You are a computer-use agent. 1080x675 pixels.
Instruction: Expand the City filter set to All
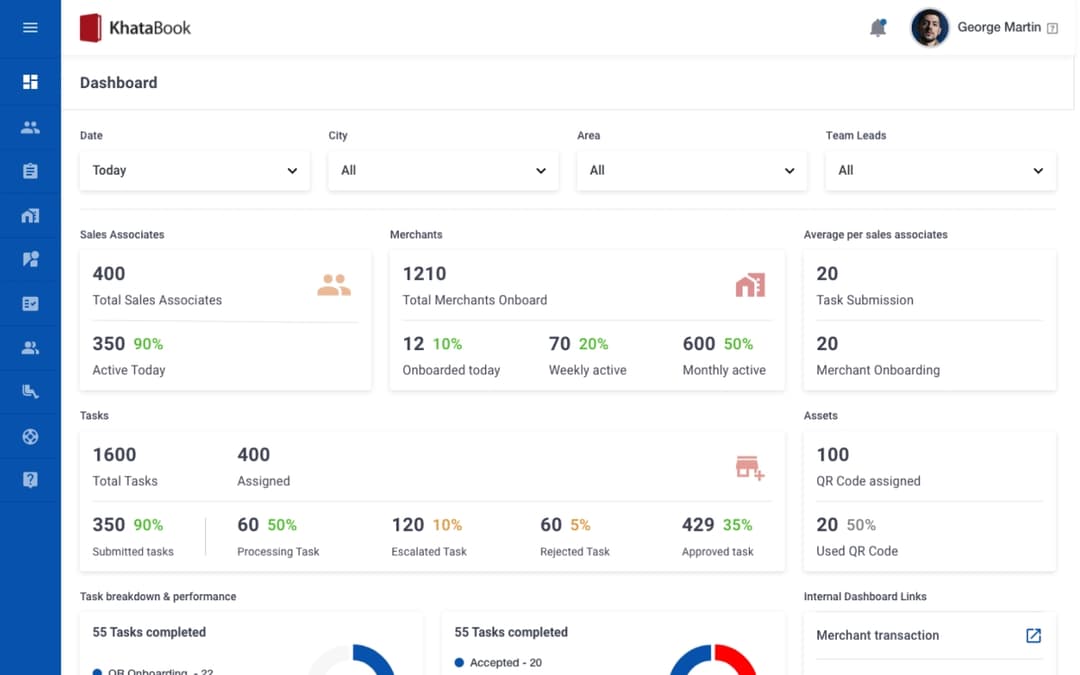[443, 170]
